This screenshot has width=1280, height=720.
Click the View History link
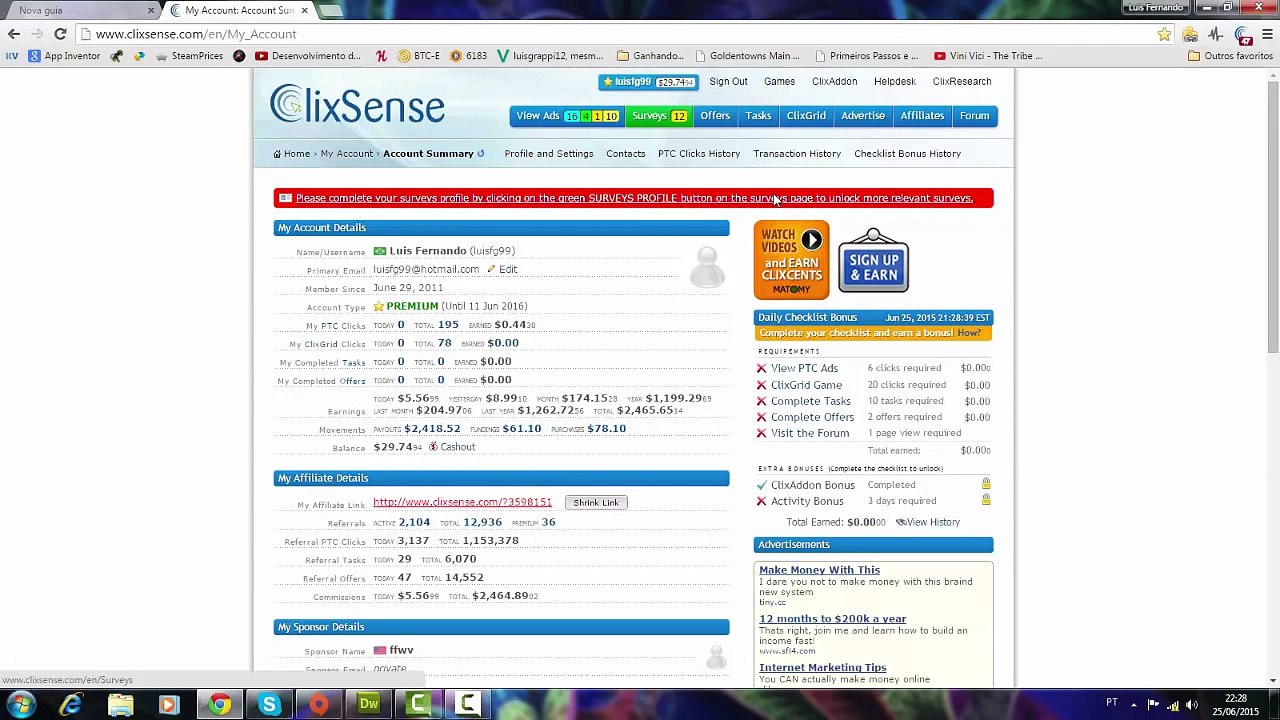pos(928,522)
